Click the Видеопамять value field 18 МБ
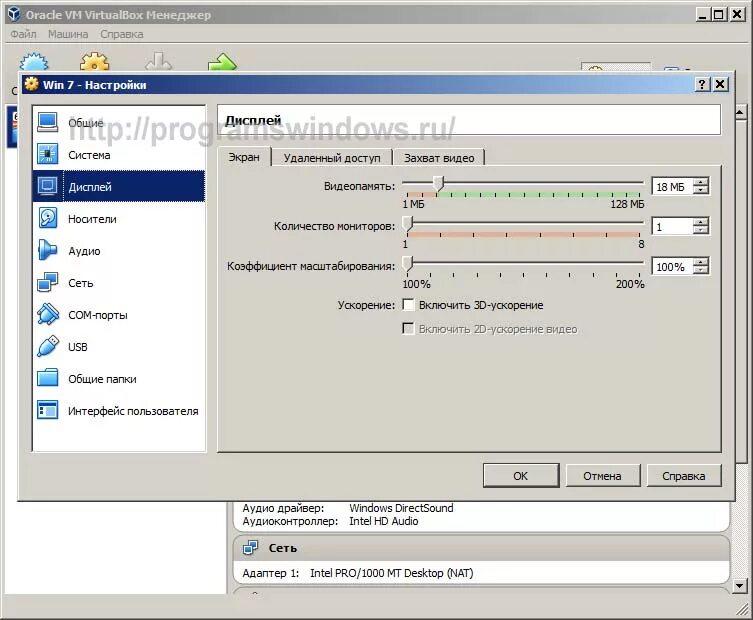The height and width of the screenshot is (620, 753). 673,186
